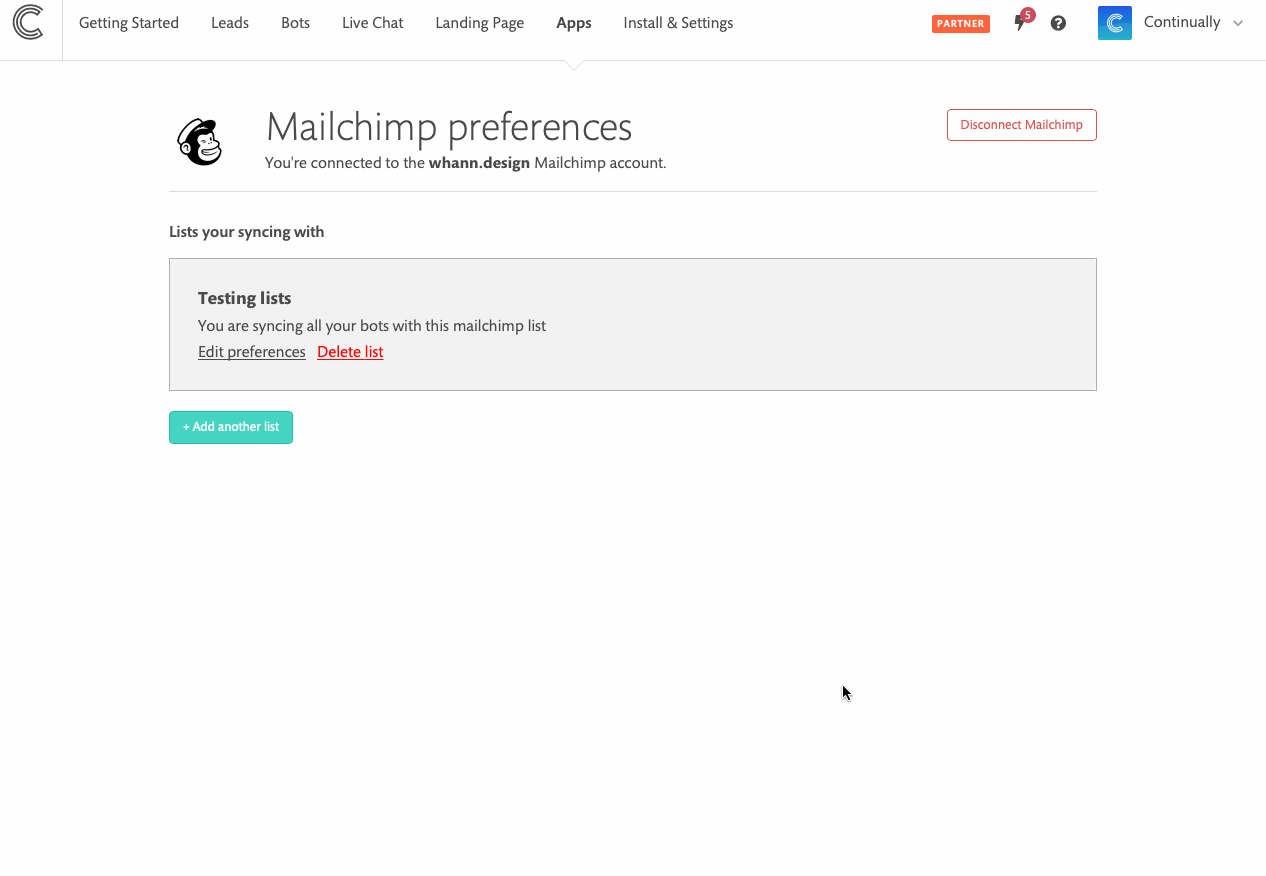
Task: Open the Getting Started menu
Action: point(129,22)
